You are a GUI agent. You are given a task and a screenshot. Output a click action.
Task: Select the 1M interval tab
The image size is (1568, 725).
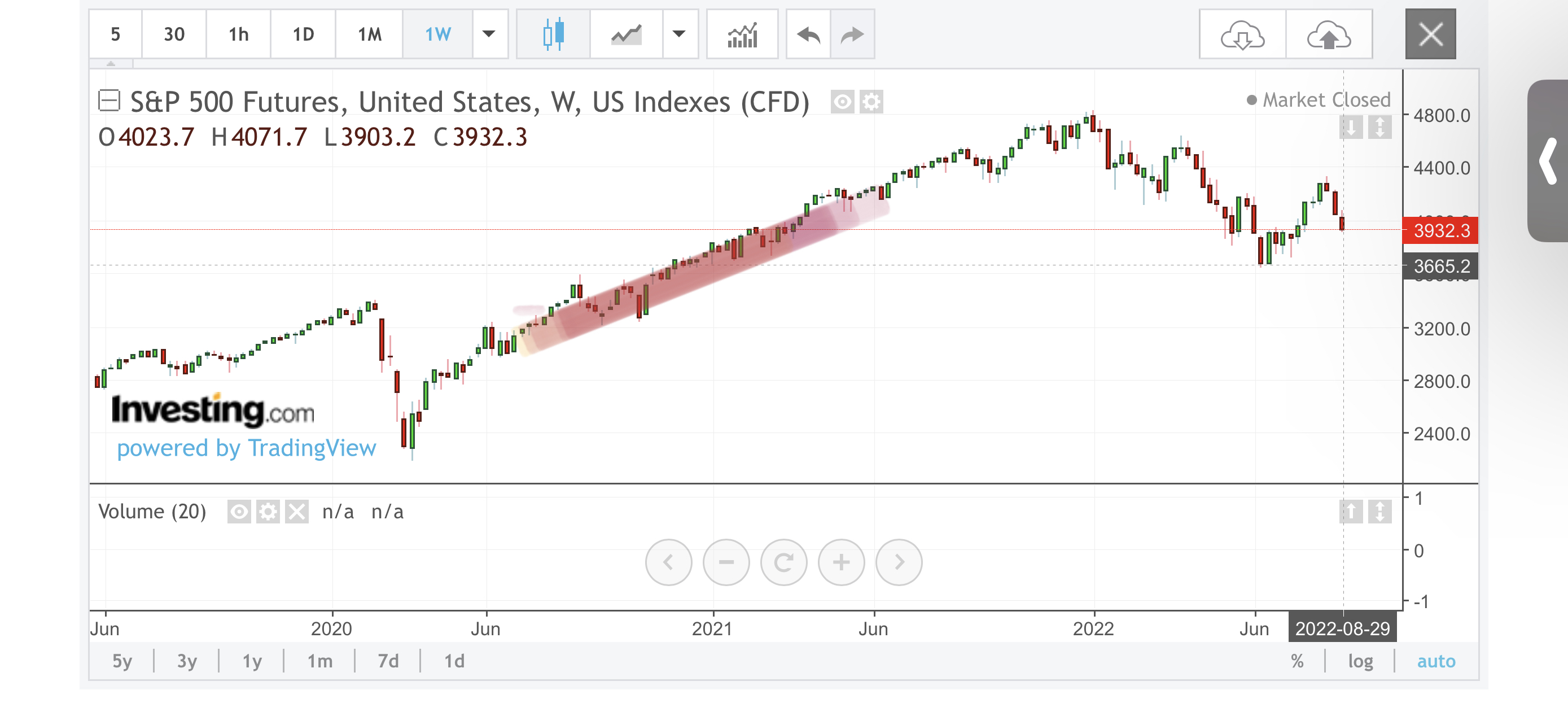pos(370,34)
